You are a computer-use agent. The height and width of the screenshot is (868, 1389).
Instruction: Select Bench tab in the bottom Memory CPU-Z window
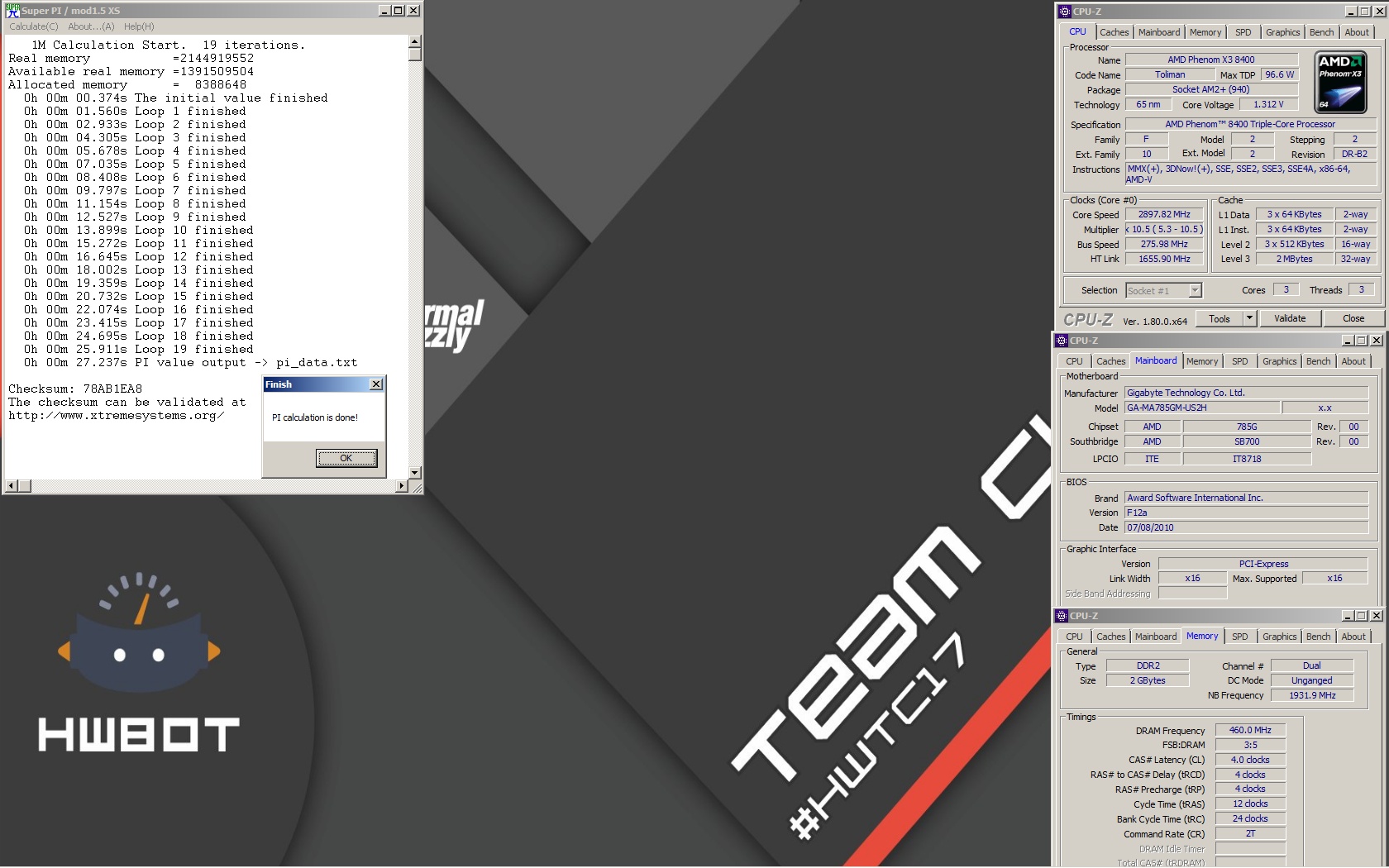(1318, 637)
